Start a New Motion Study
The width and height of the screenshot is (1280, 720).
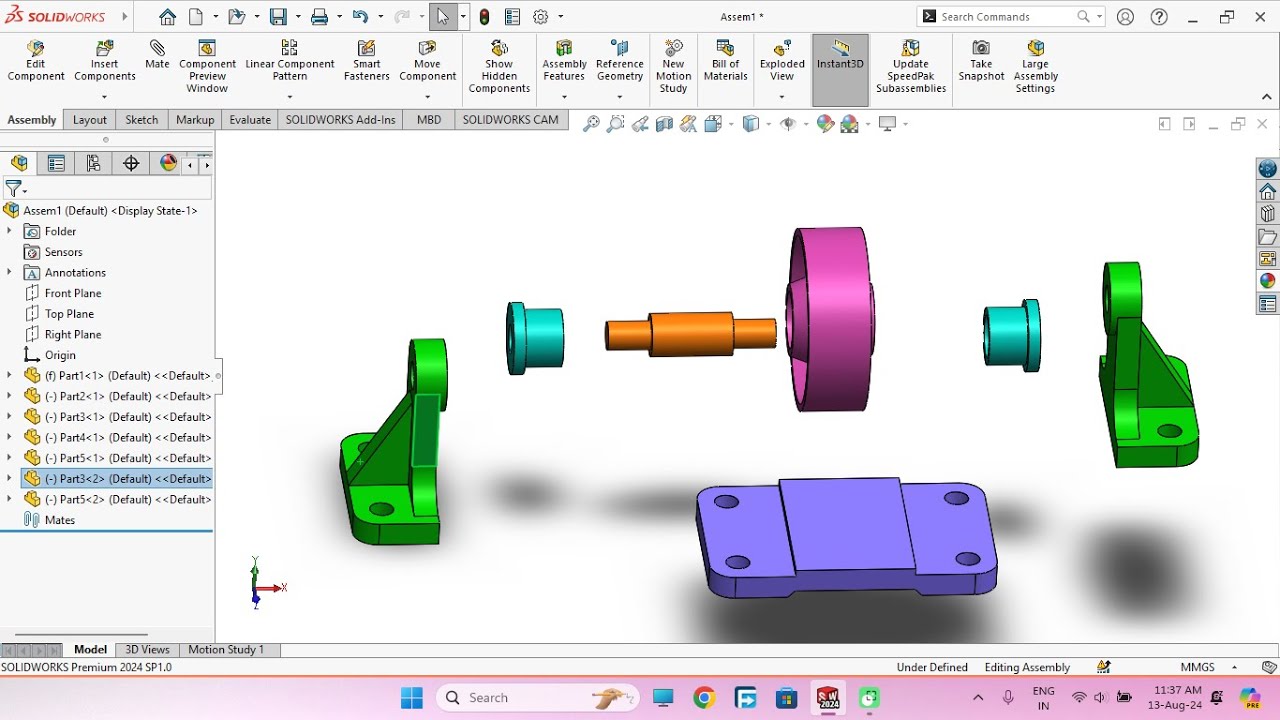click(x=673, y=67)
